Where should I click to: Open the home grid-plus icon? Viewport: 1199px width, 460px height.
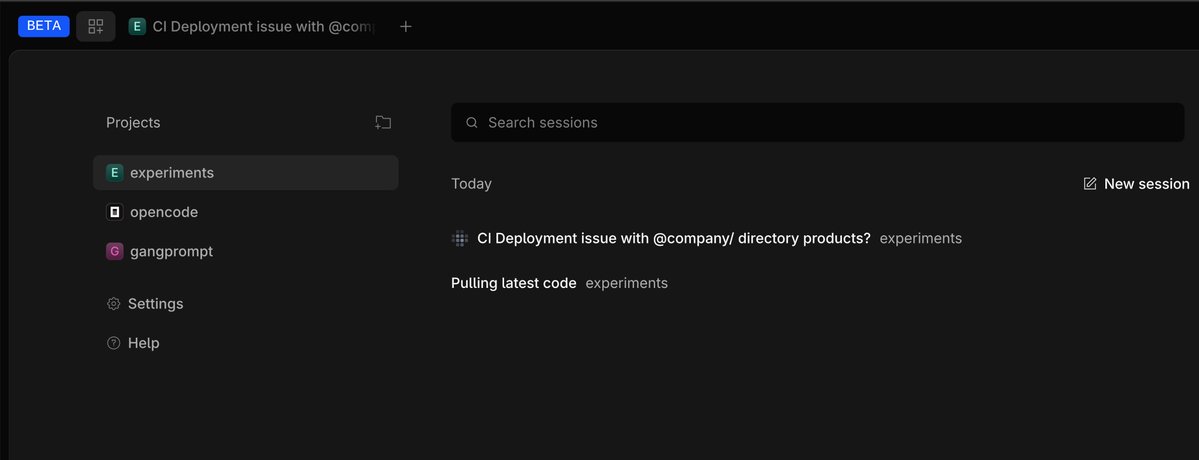click(x=96, y=27)
